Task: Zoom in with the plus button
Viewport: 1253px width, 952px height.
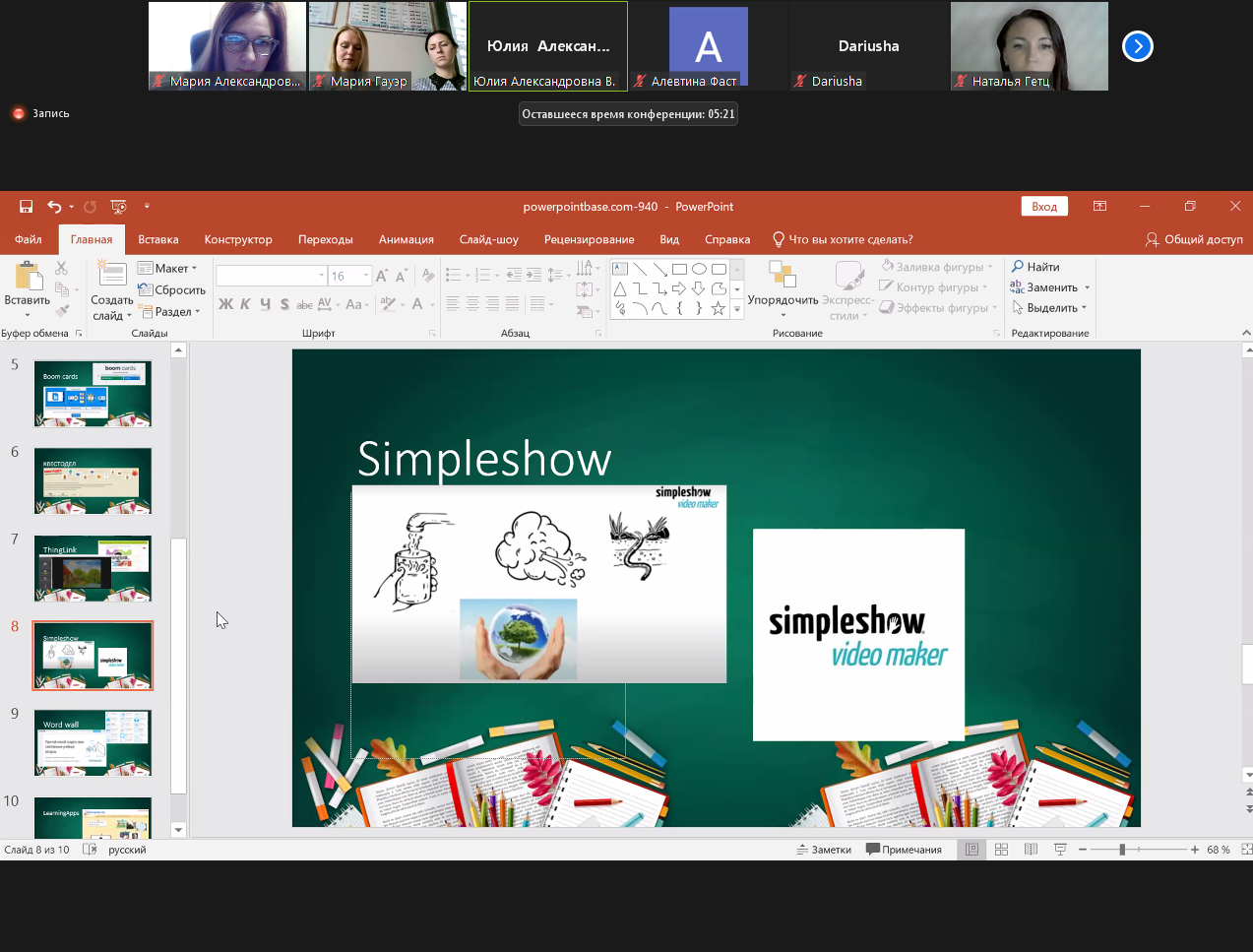Action: [1194, 850]
